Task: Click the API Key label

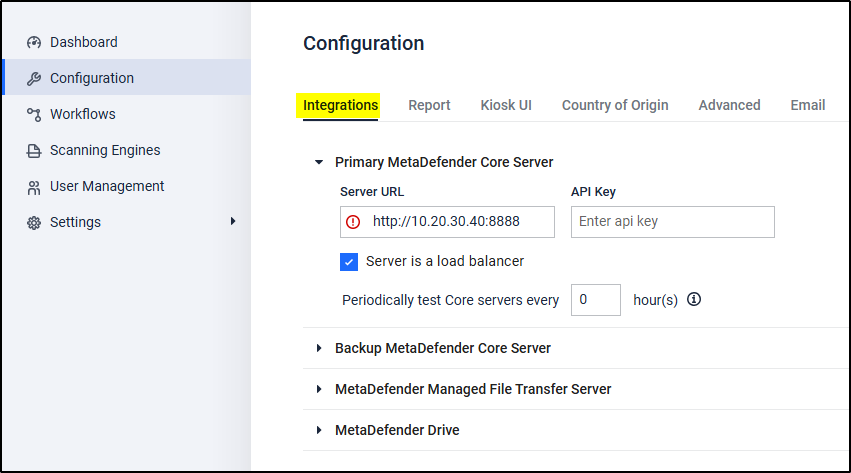Action: 593,191
